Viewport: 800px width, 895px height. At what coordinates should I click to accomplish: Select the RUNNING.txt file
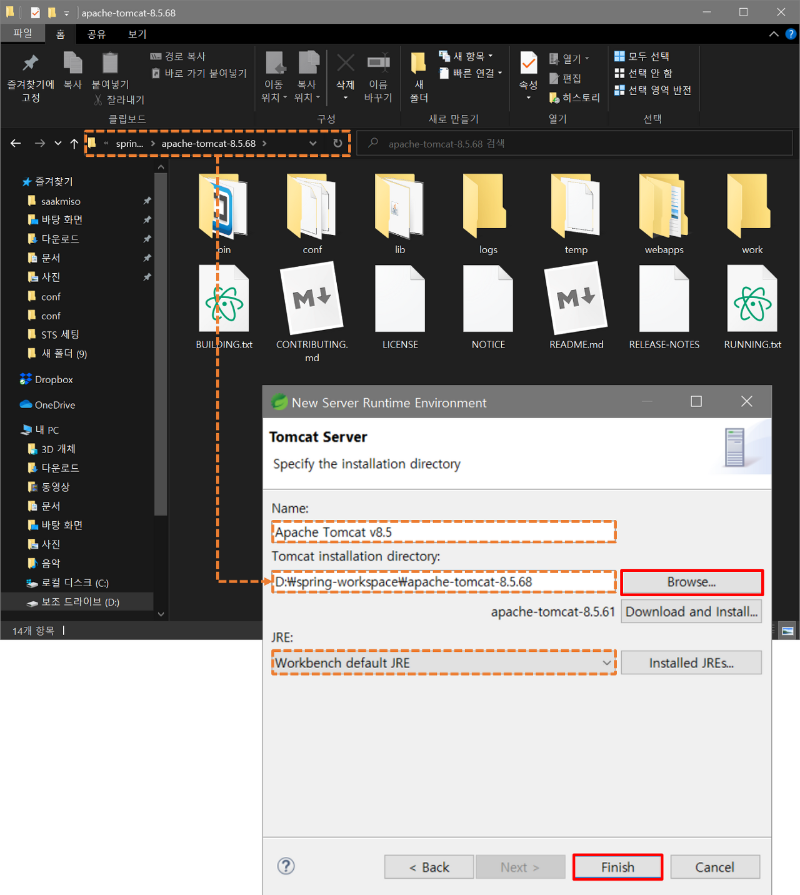tap(752, 307)
